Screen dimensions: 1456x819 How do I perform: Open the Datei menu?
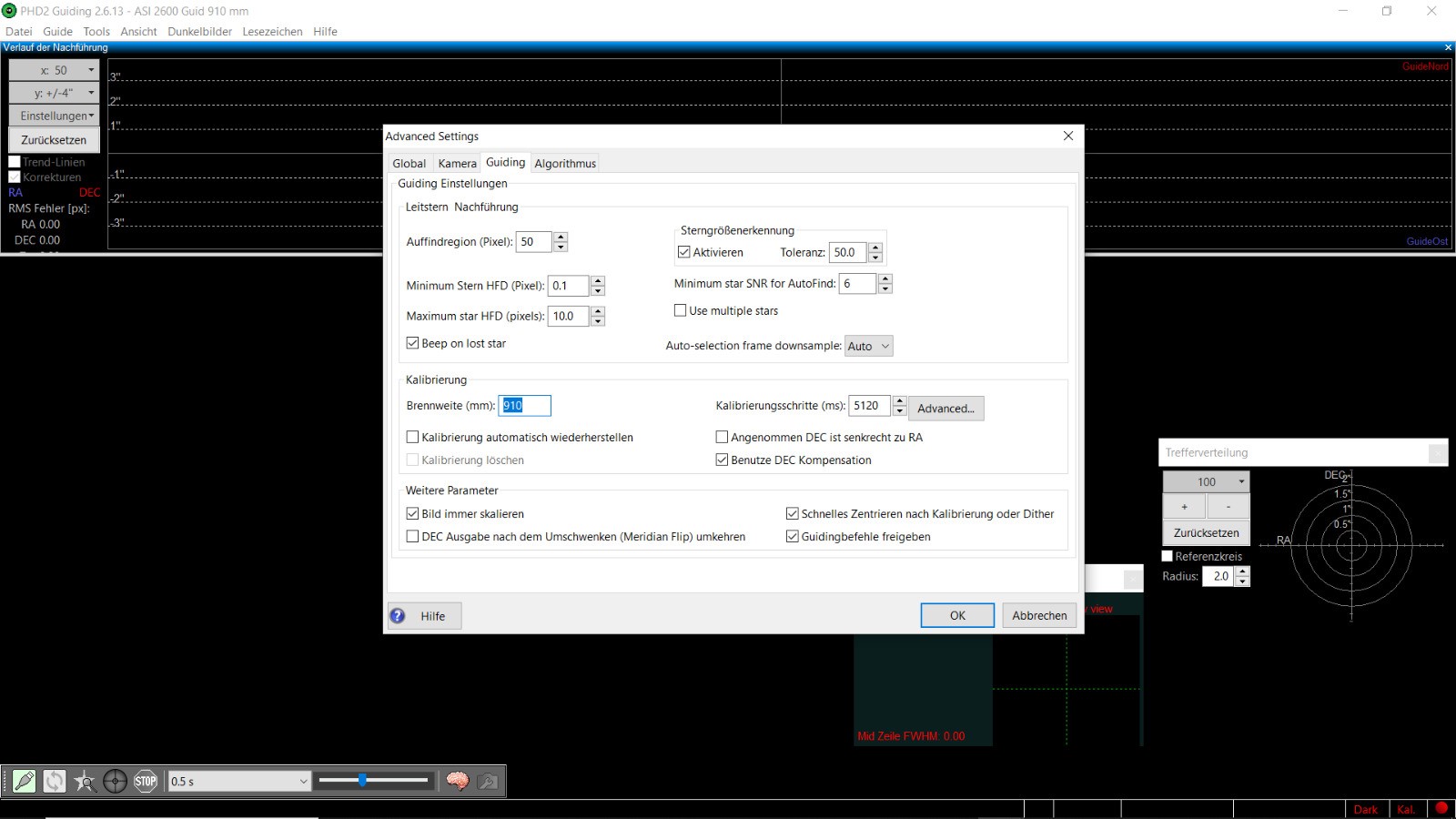[x=19, y=31]
